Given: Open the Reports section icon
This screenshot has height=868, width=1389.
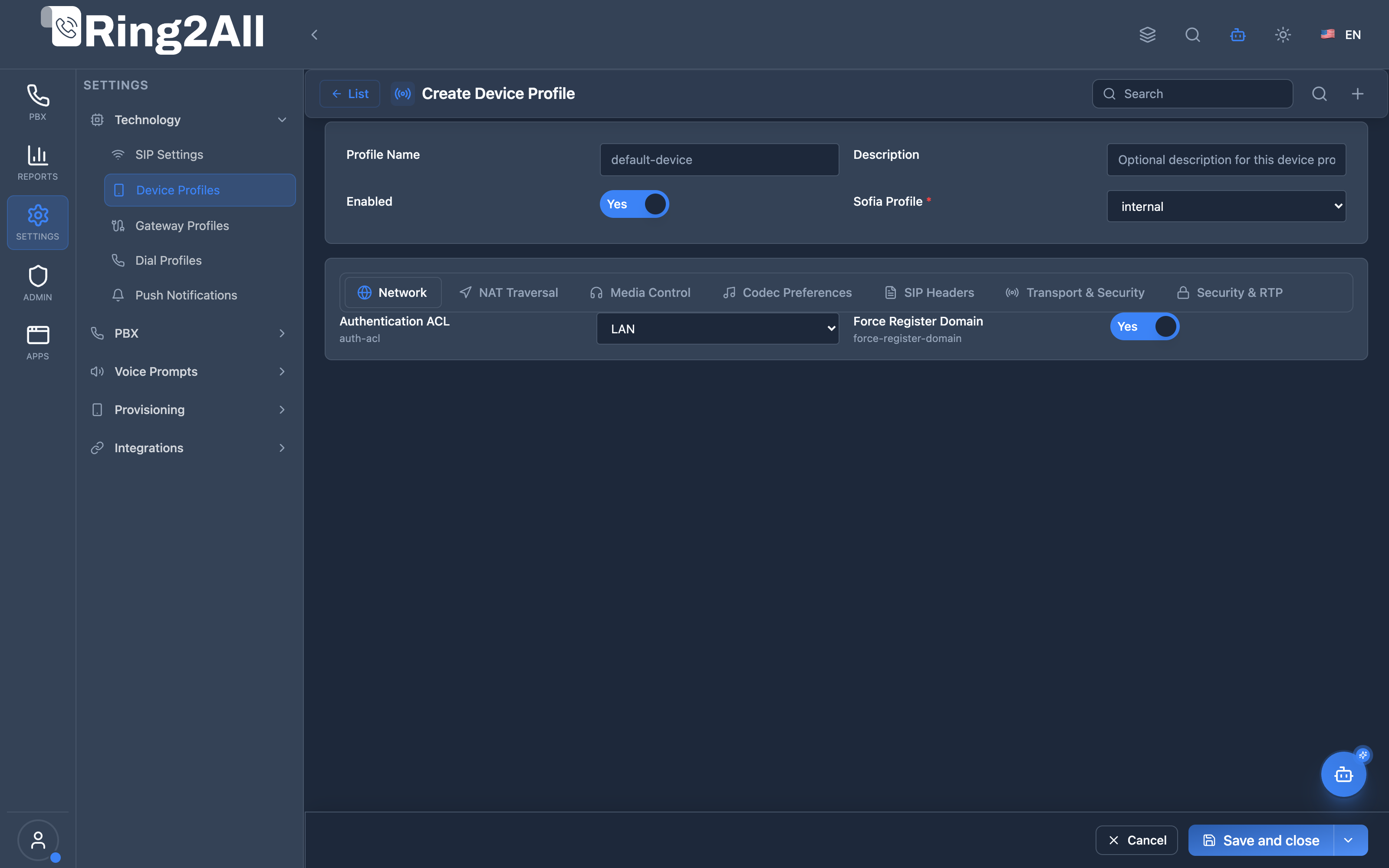Looking at the screenshot, I should pos(37,162).
